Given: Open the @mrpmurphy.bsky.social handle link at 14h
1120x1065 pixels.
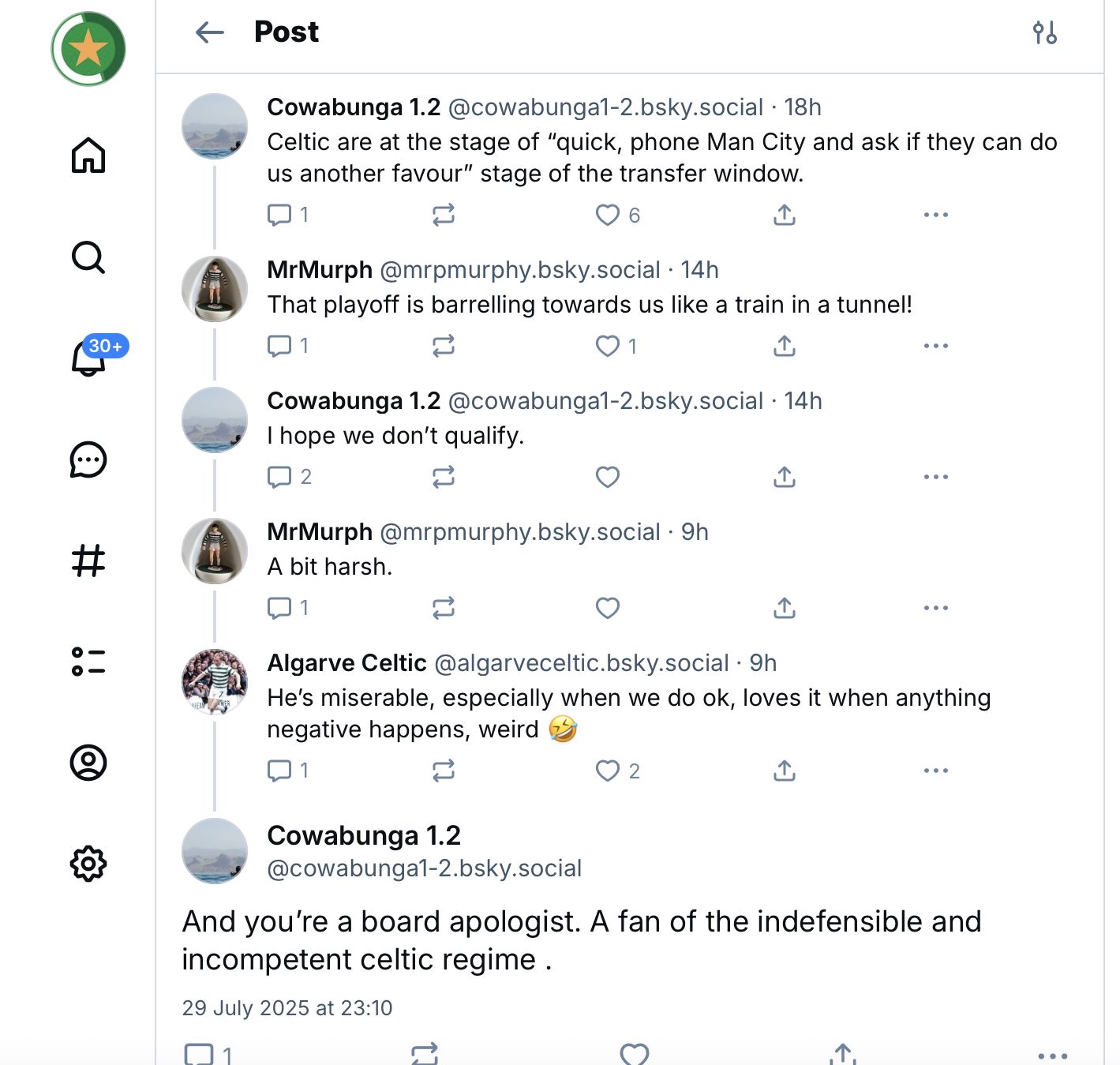Looking at the screenshot, I should (519, 270).
